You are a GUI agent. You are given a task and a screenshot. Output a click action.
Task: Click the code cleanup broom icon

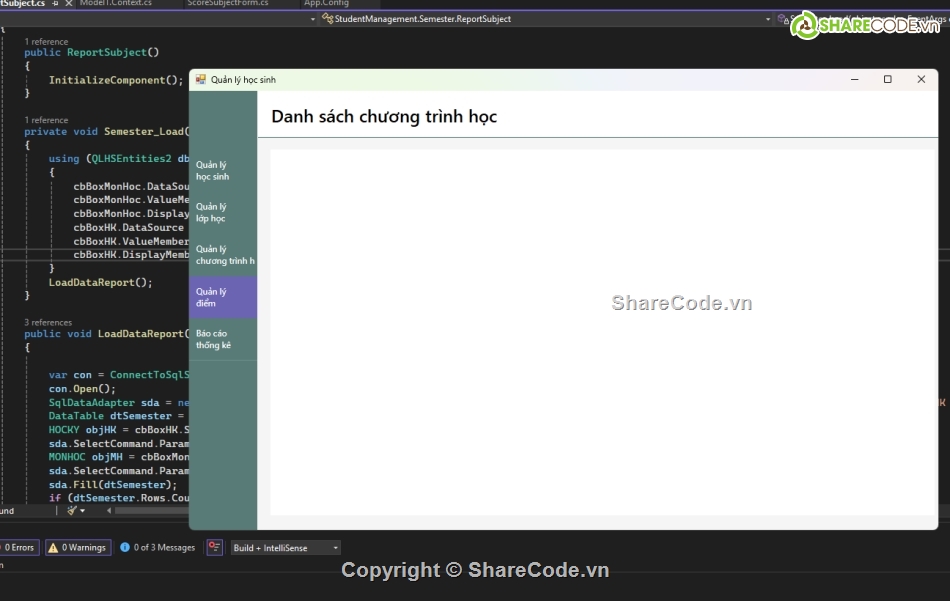71,511
